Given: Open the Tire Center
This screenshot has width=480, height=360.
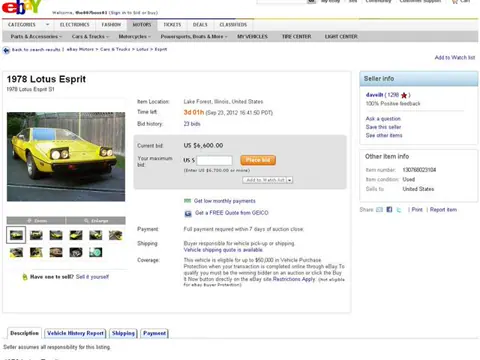Looking at the screenshot, I should click(296, 36).
